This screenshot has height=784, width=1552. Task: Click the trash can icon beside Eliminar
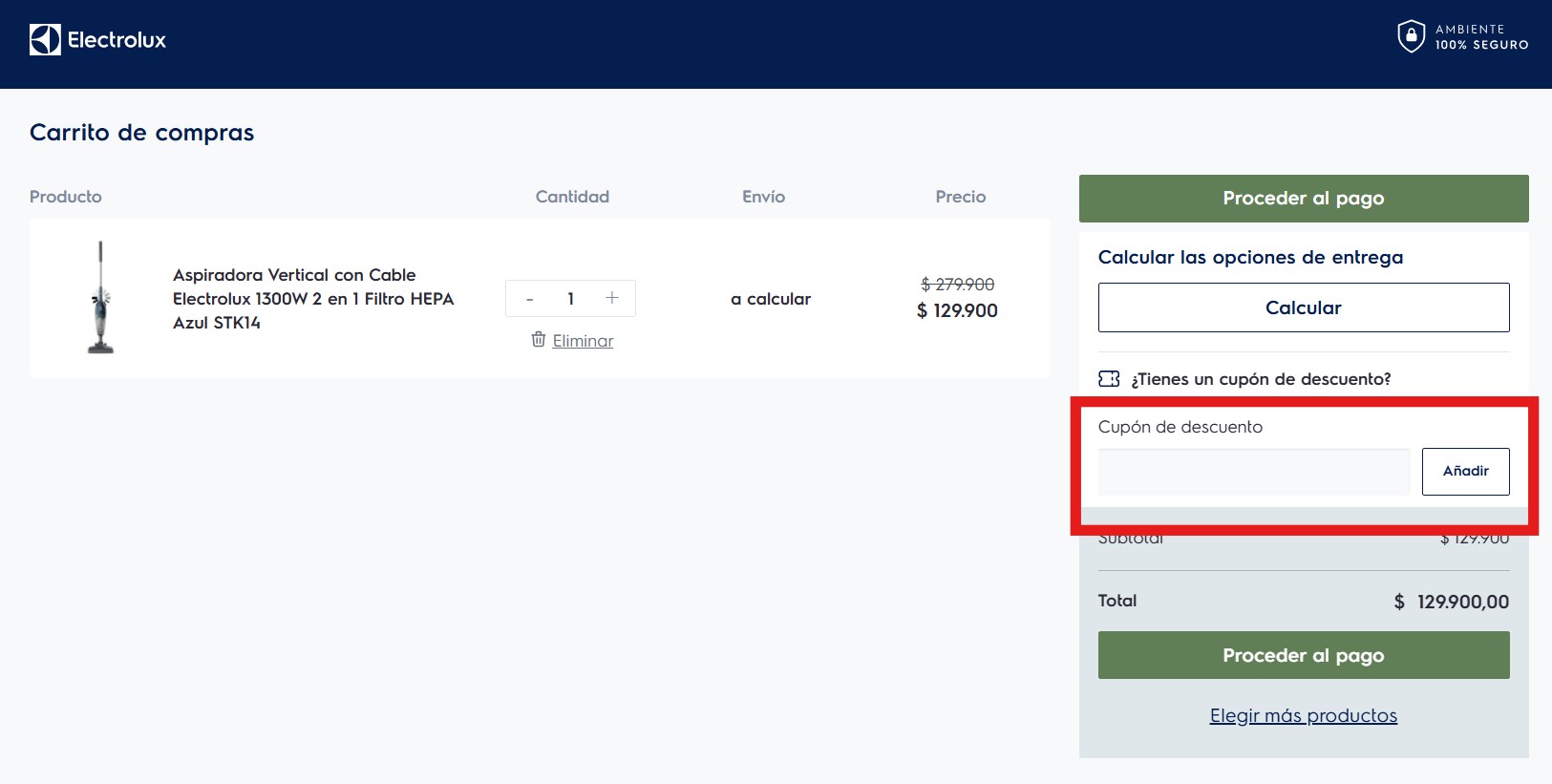click(x=539, y=340)
